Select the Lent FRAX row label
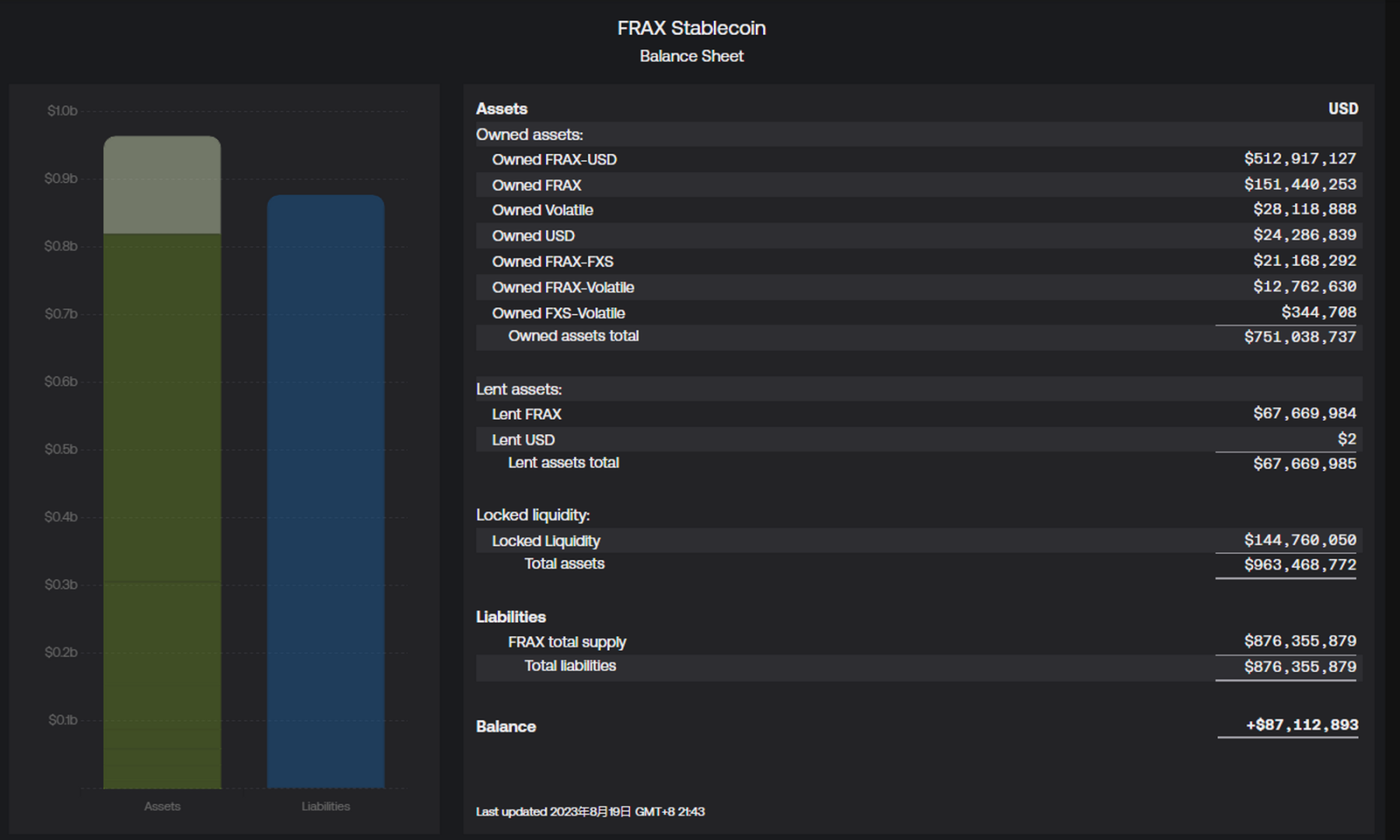Viewport: 1400px width, 840px height. point(526,414)
